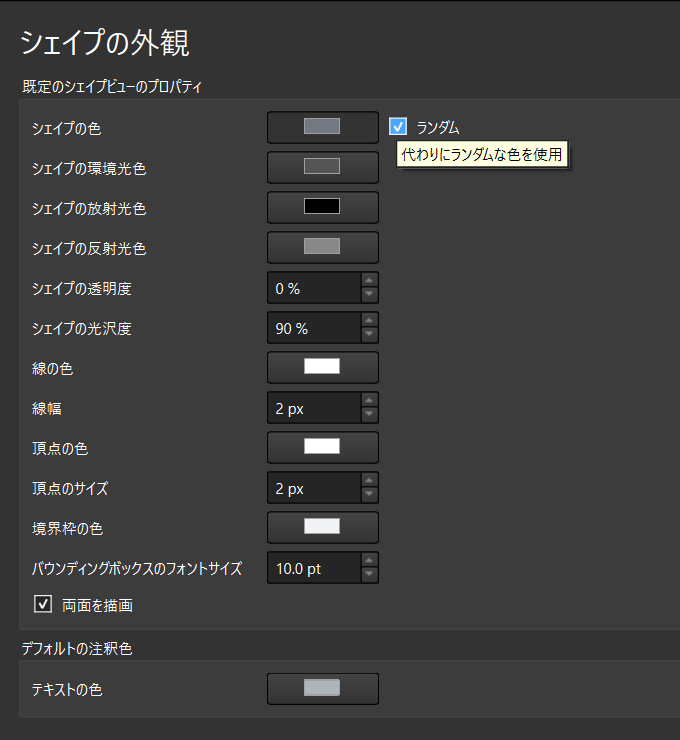Toggle the 両面を描画 checkbox
The height and width of the screenshot is (740, 680).
[x=43, y=604]
